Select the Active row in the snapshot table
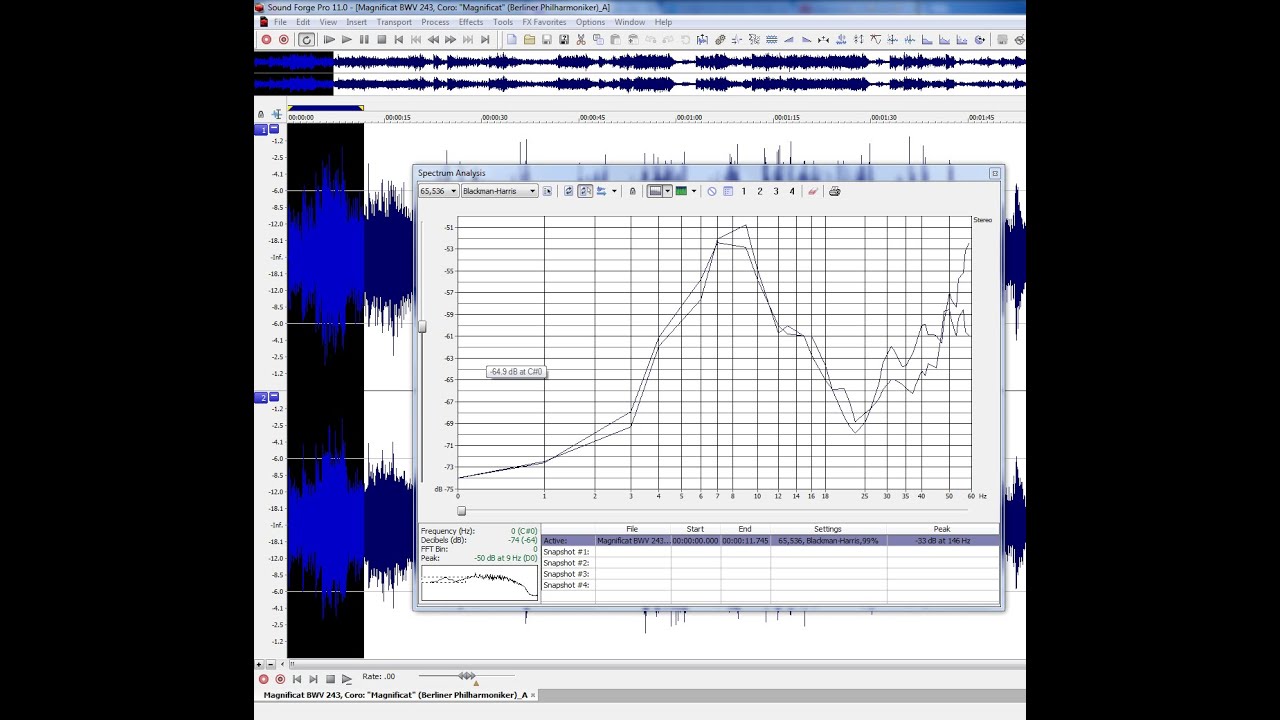 (770, 541)
